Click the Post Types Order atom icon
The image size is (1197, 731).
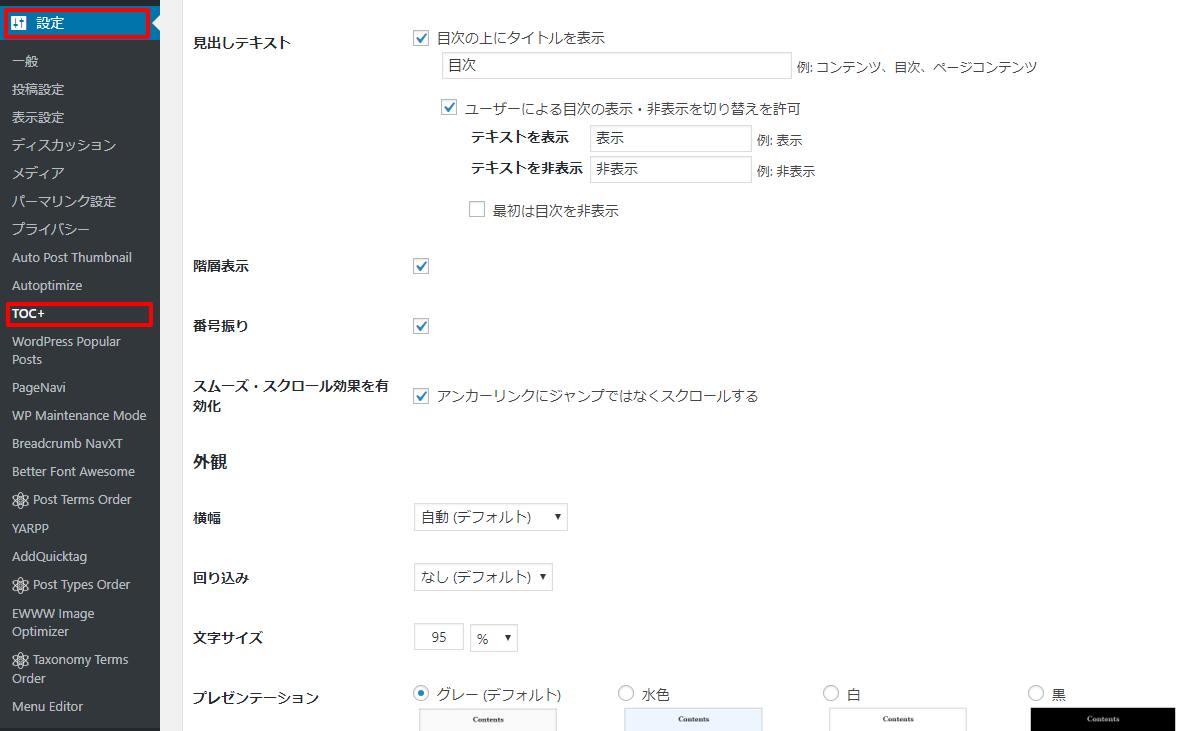click(21, 585)
